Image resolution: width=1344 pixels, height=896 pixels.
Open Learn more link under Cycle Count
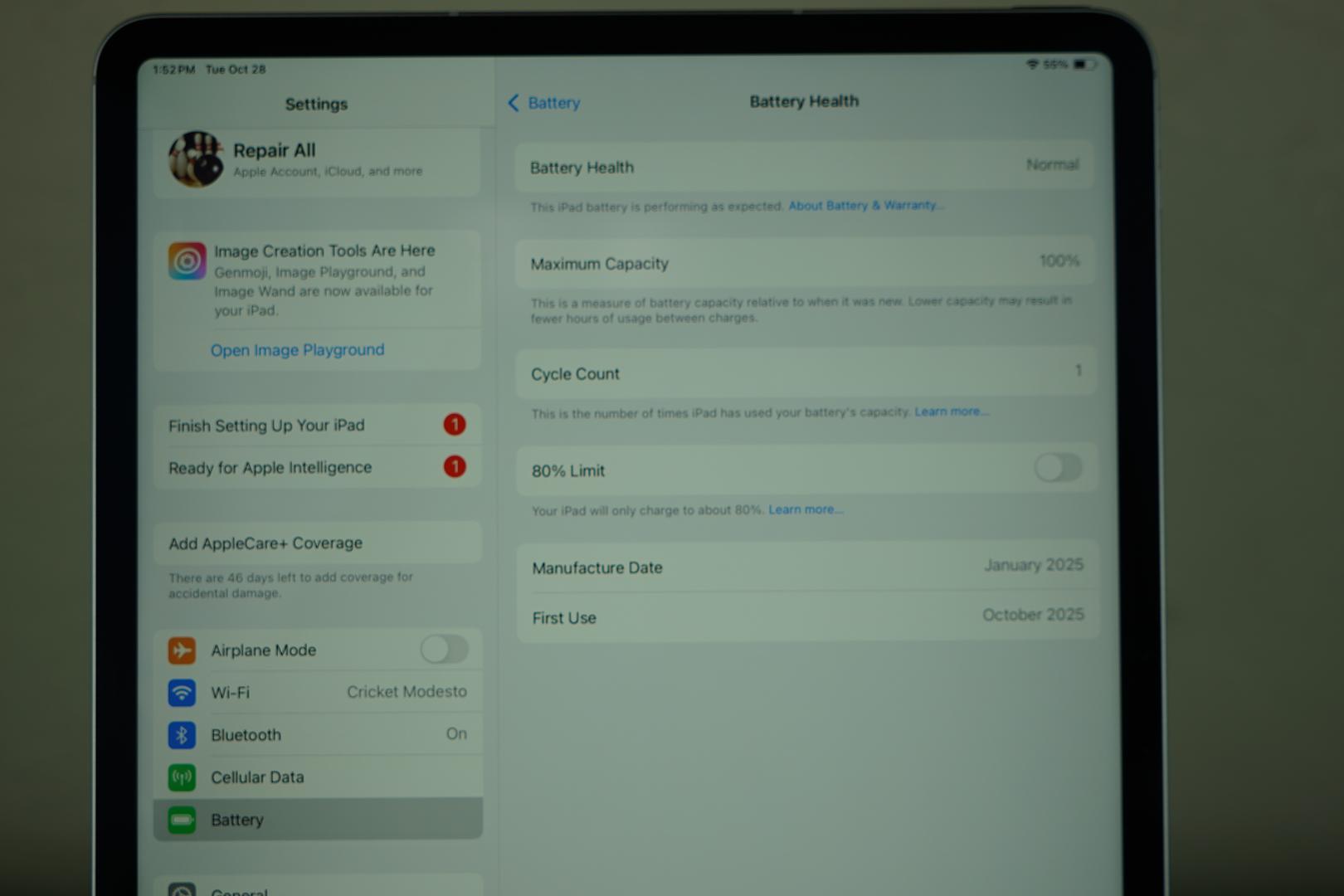click(x=951, y=411)
